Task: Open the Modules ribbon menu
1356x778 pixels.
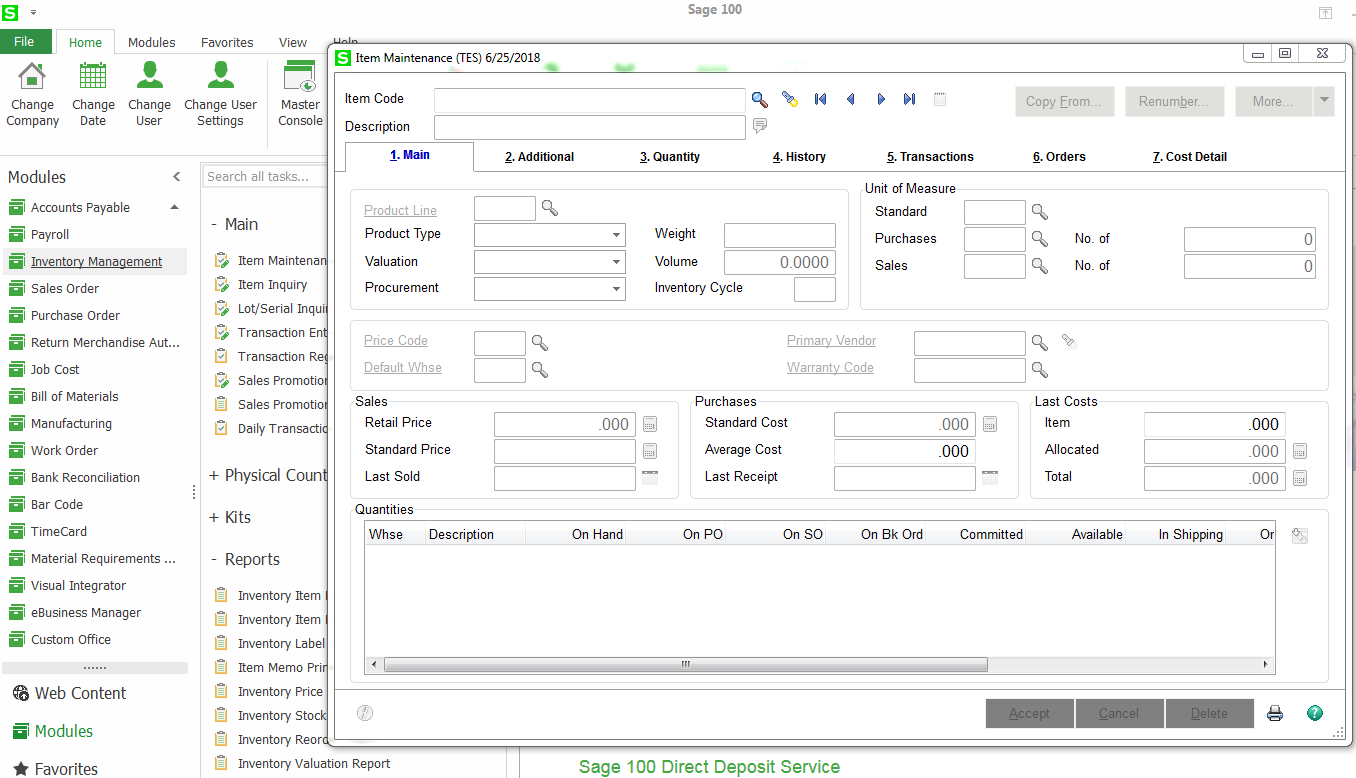Action: click(x=151, y=42)
